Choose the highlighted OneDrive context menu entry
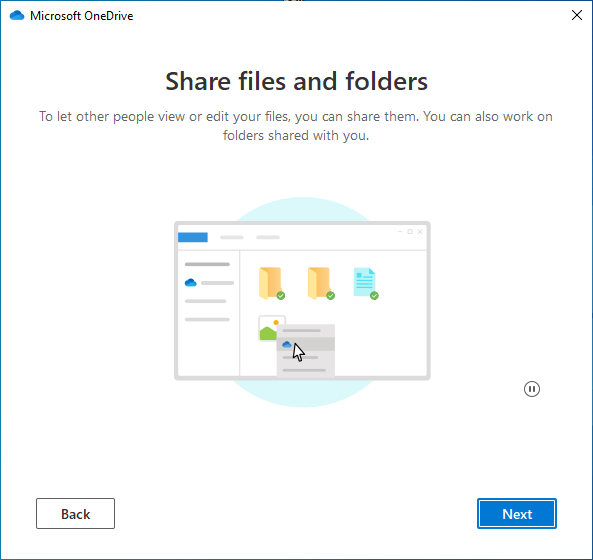Viewport: 593px width, 560px height. pyautogui.click(x=306, y=344)
